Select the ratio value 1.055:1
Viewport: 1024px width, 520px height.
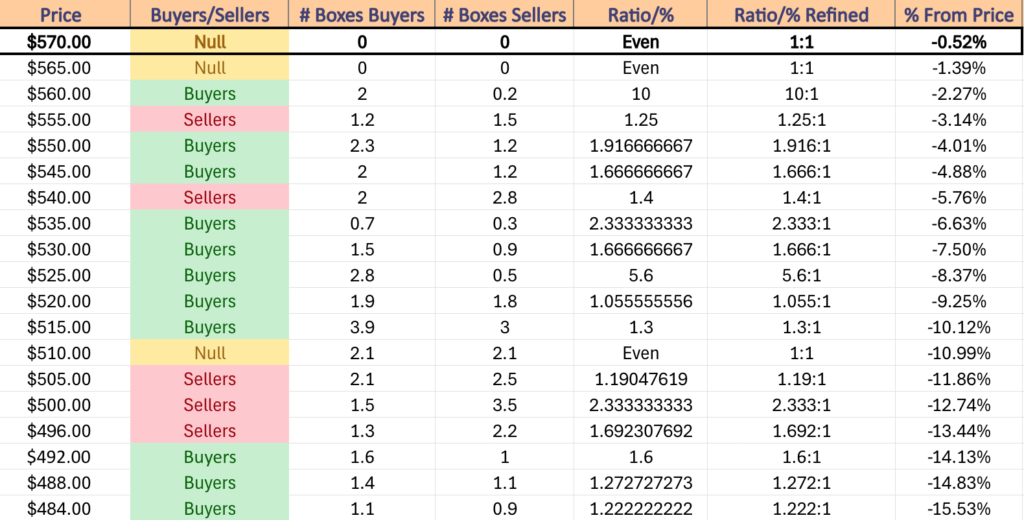(x=801, y=301)
